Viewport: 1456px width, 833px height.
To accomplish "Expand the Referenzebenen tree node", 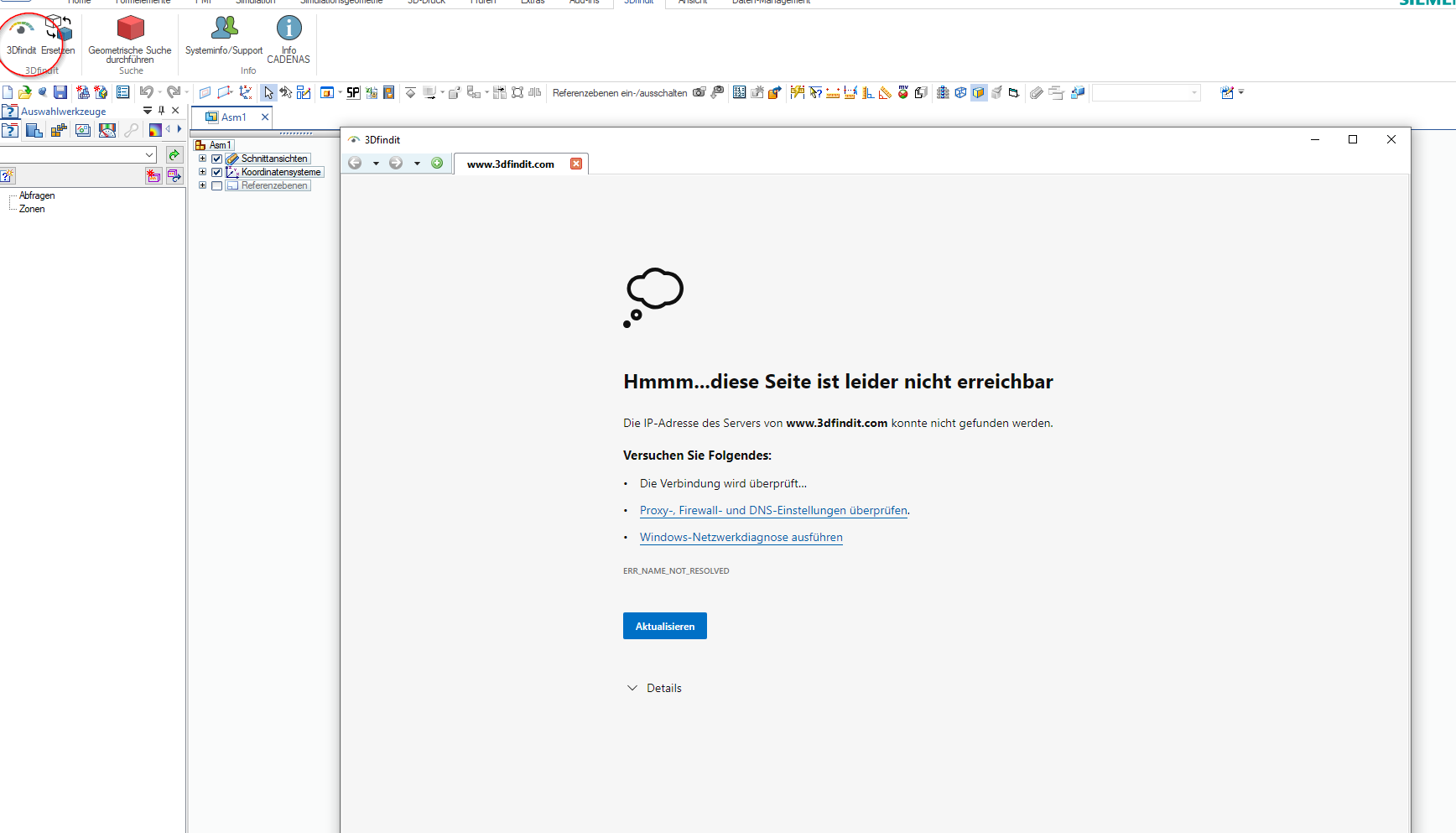I will click(202, 185).
